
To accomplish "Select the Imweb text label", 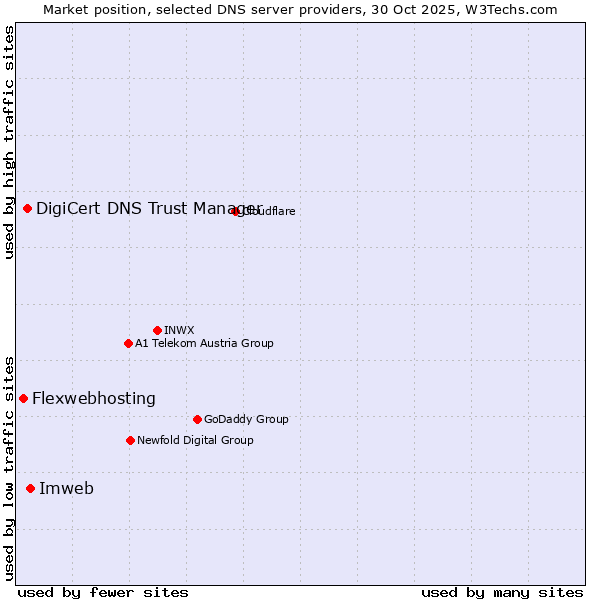I will click(66, 488).
